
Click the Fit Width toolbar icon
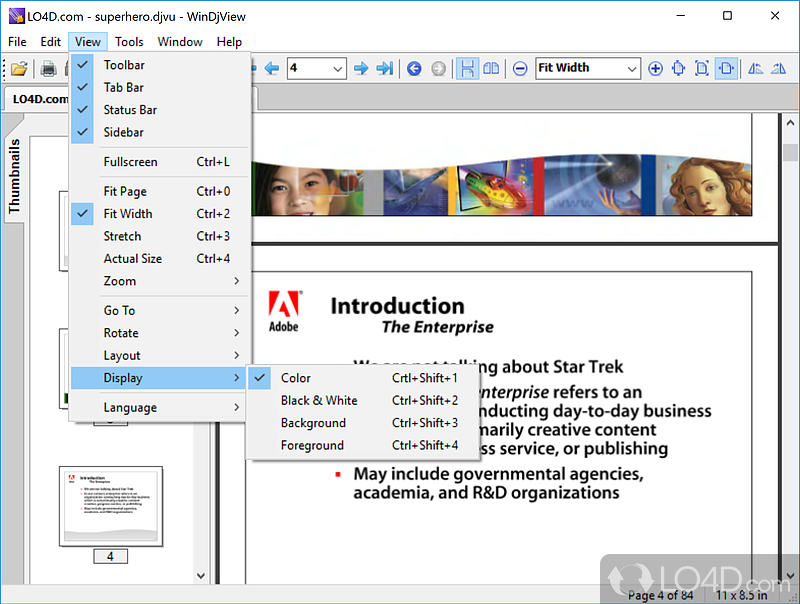[727, 68]
